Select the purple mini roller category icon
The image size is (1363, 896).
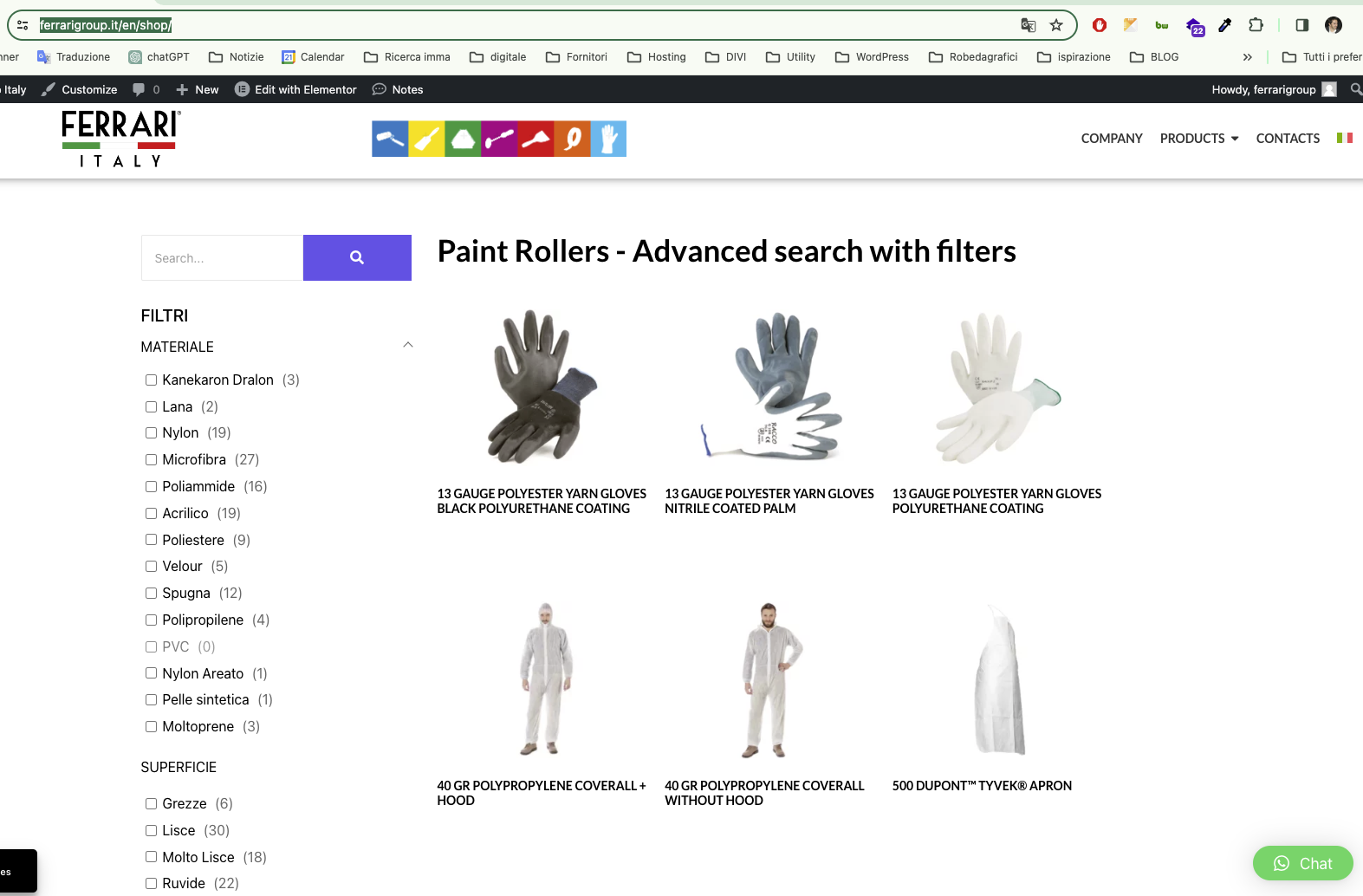[499, 139]
